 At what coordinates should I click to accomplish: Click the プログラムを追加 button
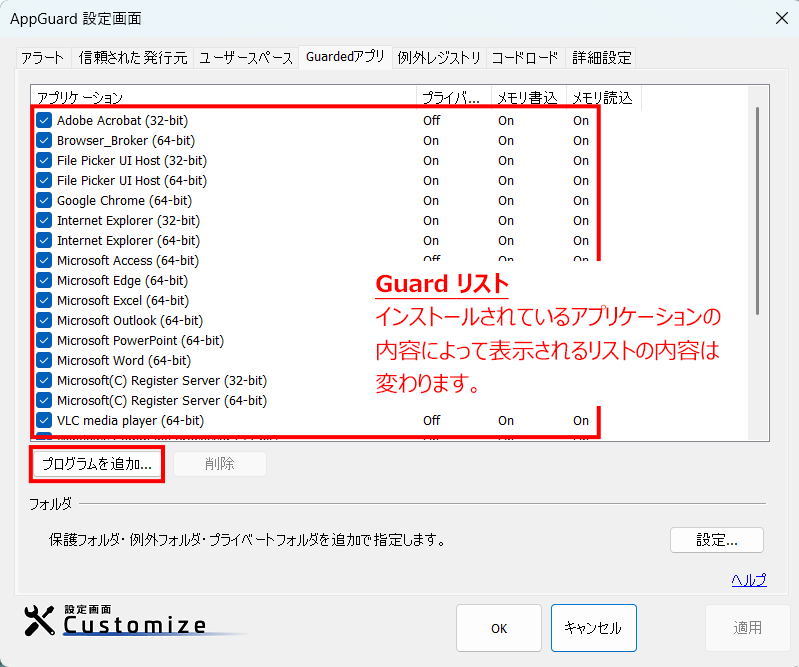pos(97,464)
